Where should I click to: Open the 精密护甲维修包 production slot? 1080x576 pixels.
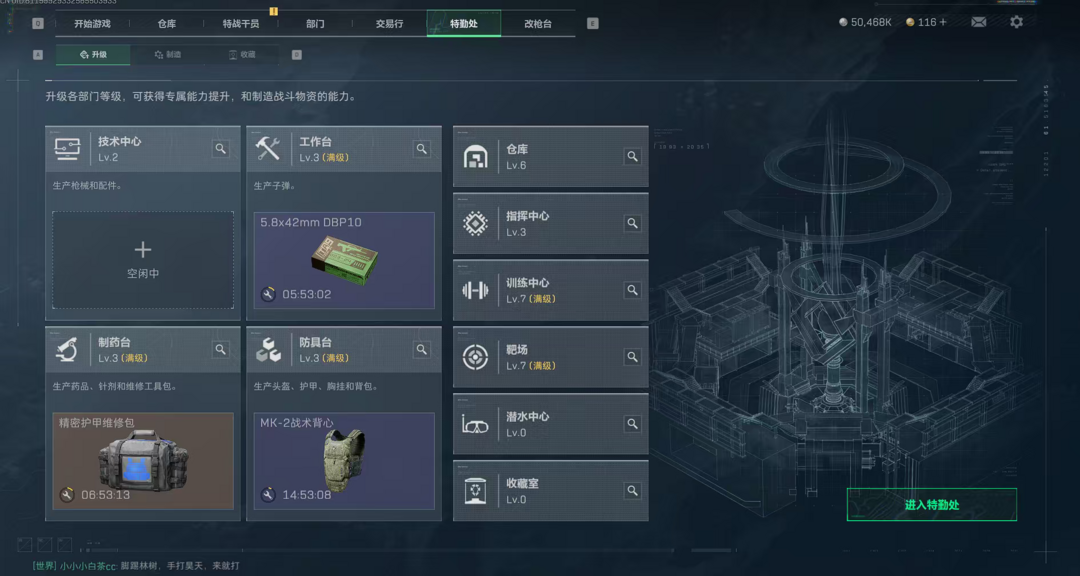click(x=143, y=461)
